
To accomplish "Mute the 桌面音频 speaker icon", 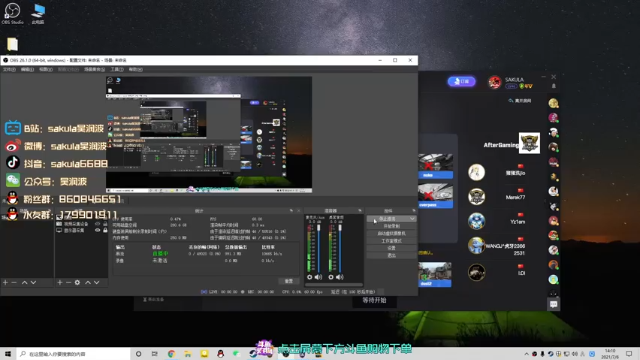I will click(340, 277).
